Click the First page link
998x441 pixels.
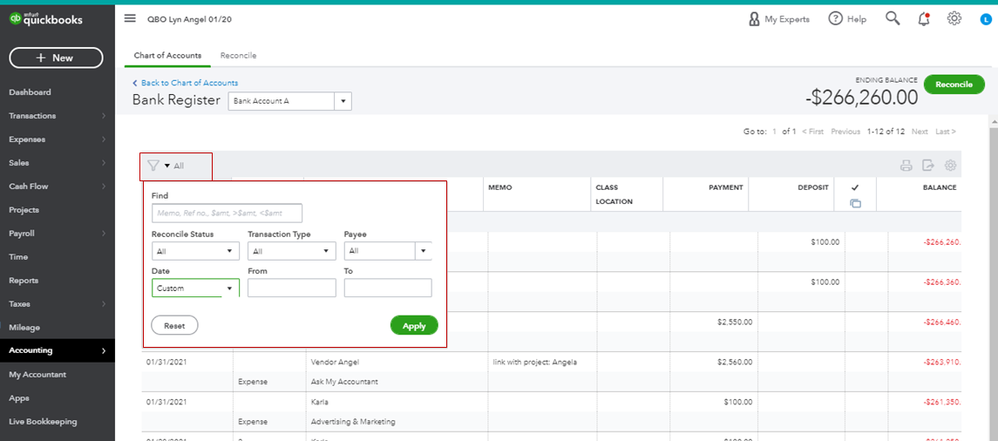[x=812, y=132]
